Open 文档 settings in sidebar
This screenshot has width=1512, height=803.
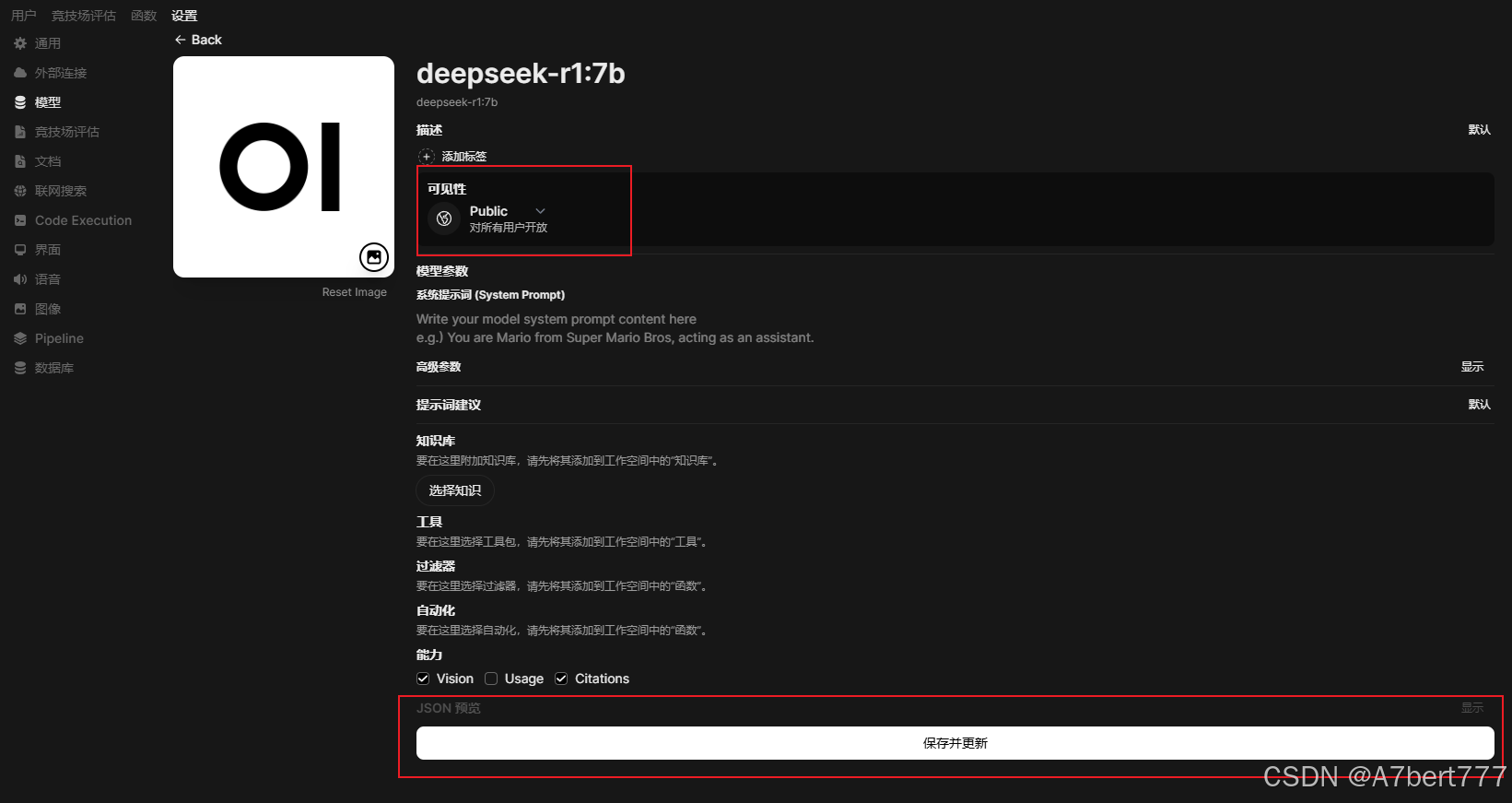click(x=48, y=161)
